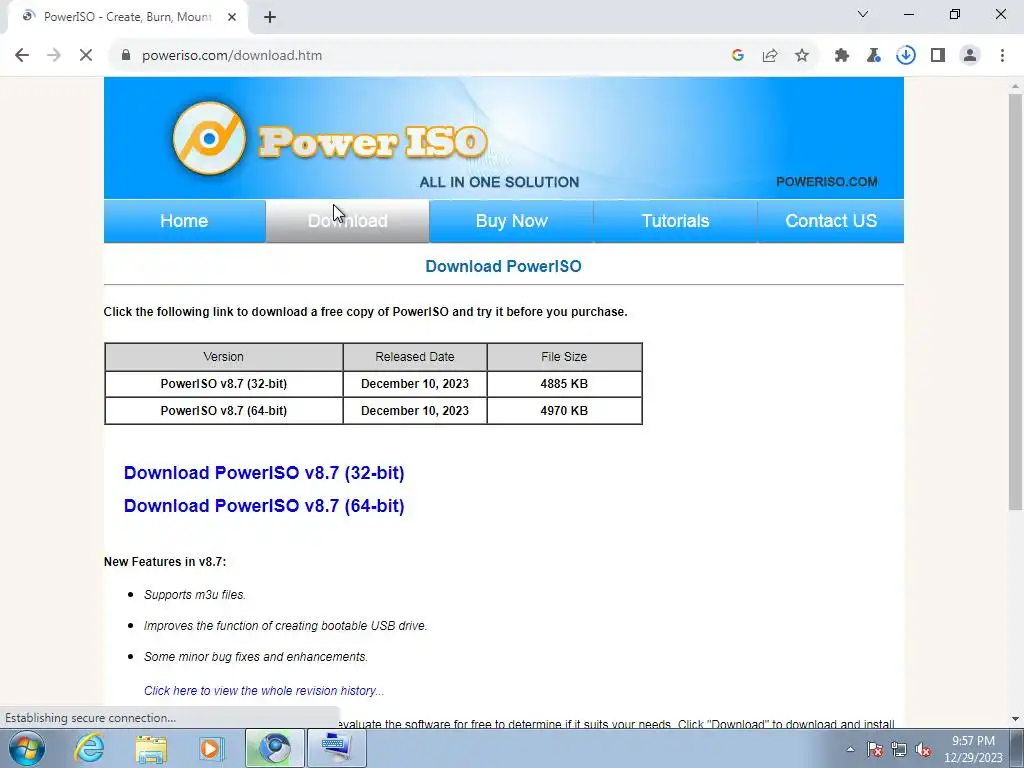Open the Chrome profile avatar

970,56
